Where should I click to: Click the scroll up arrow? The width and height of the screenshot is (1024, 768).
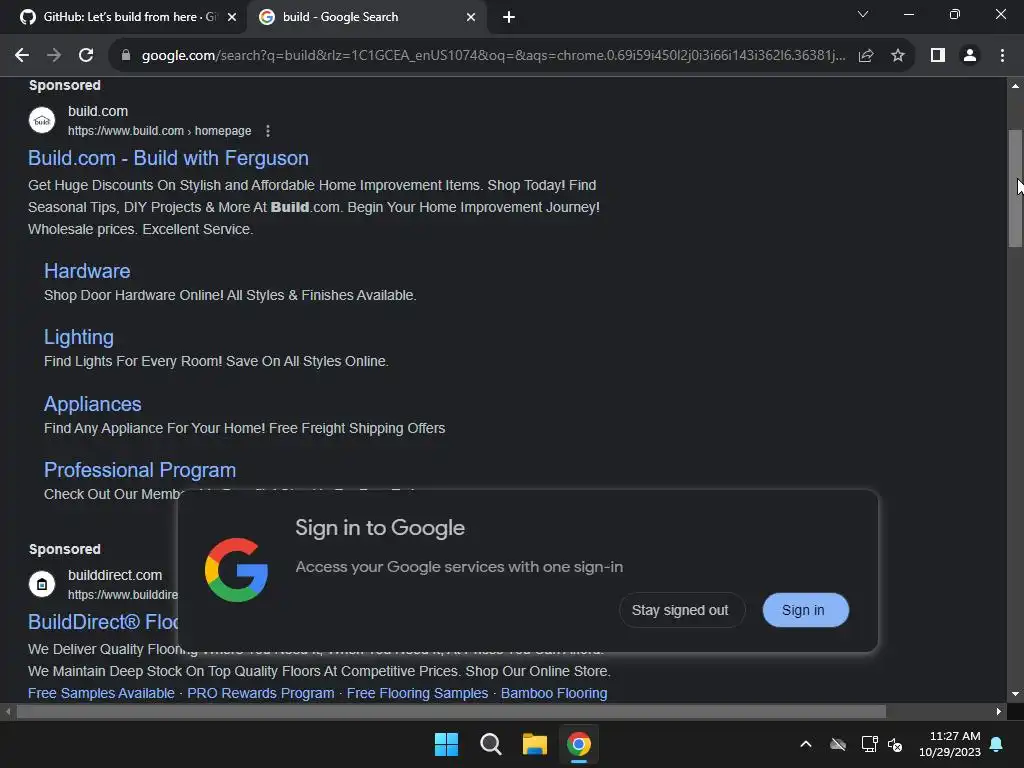(1015, 86)
